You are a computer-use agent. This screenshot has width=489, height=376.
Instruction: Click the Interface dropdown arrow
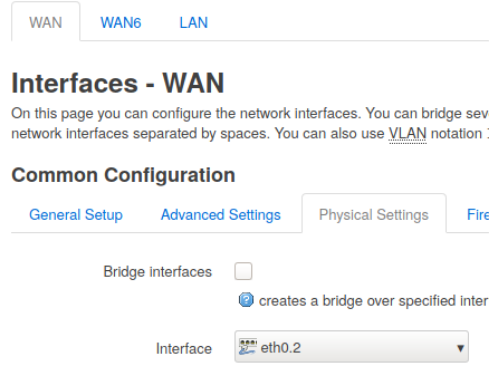point(460,348)
